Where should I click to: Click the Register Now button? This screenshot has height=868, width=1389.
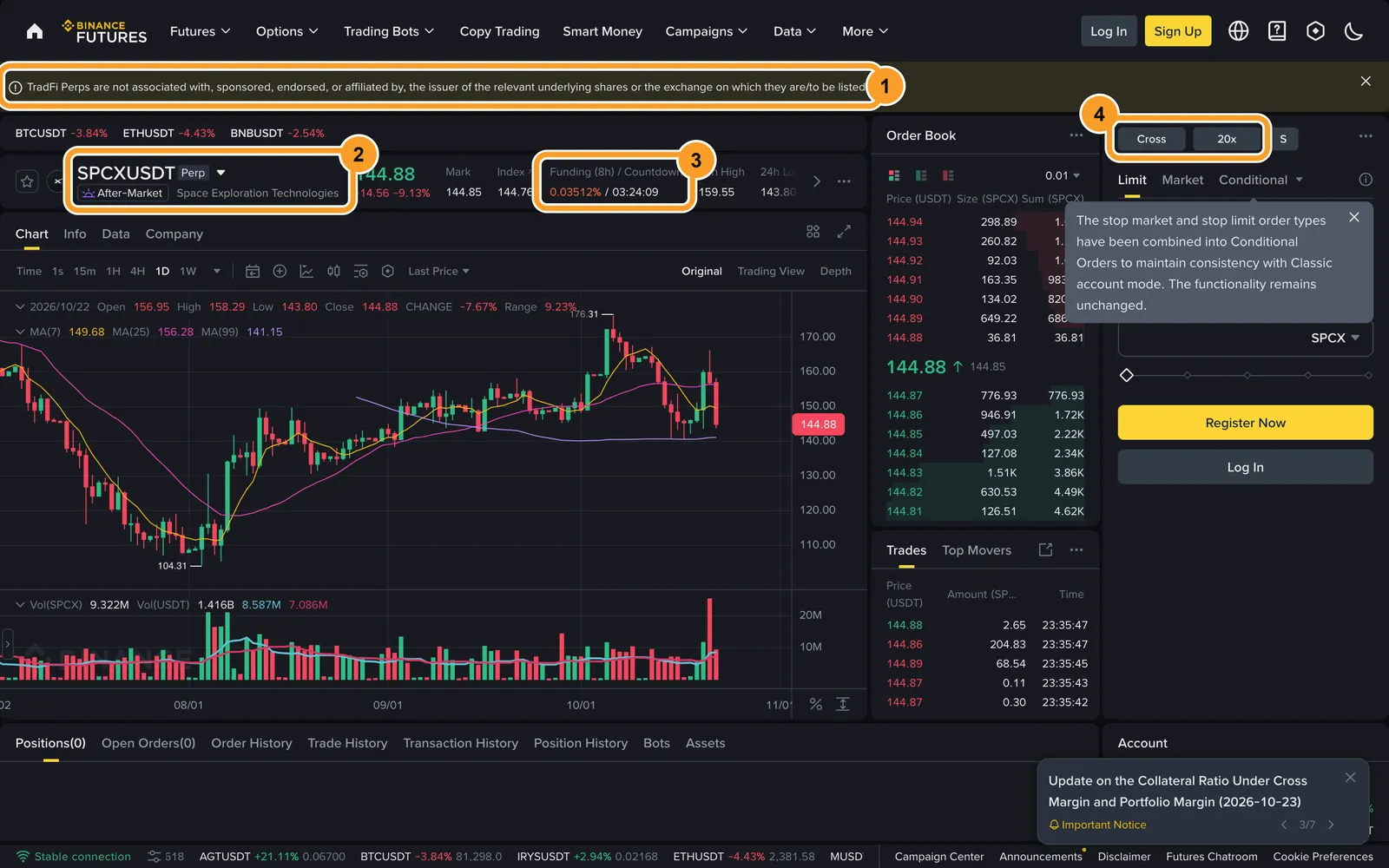coord(1245,423)
